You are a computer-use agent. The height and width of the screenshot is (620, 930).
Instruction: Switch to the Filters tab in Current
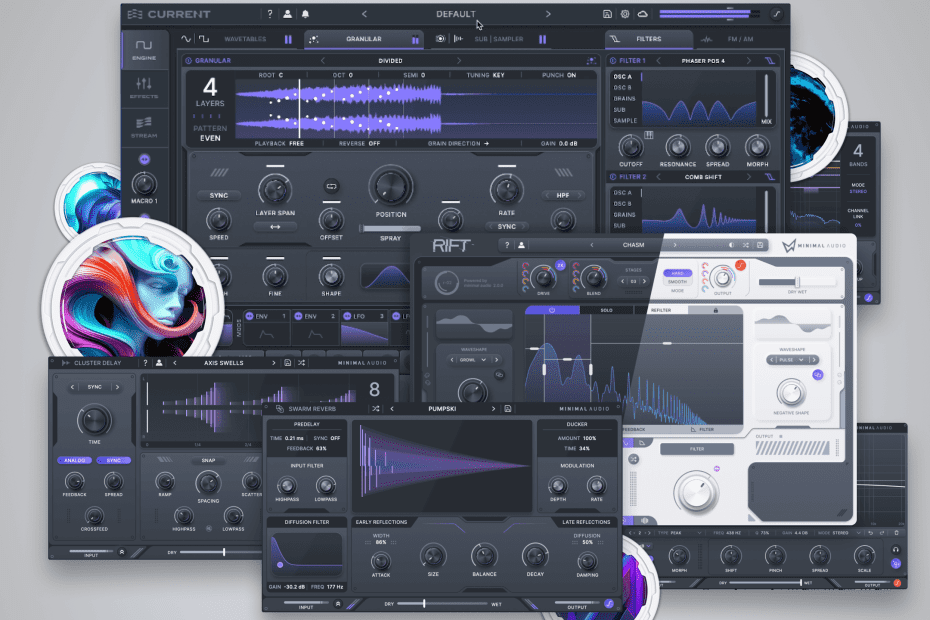pos(648,39)
